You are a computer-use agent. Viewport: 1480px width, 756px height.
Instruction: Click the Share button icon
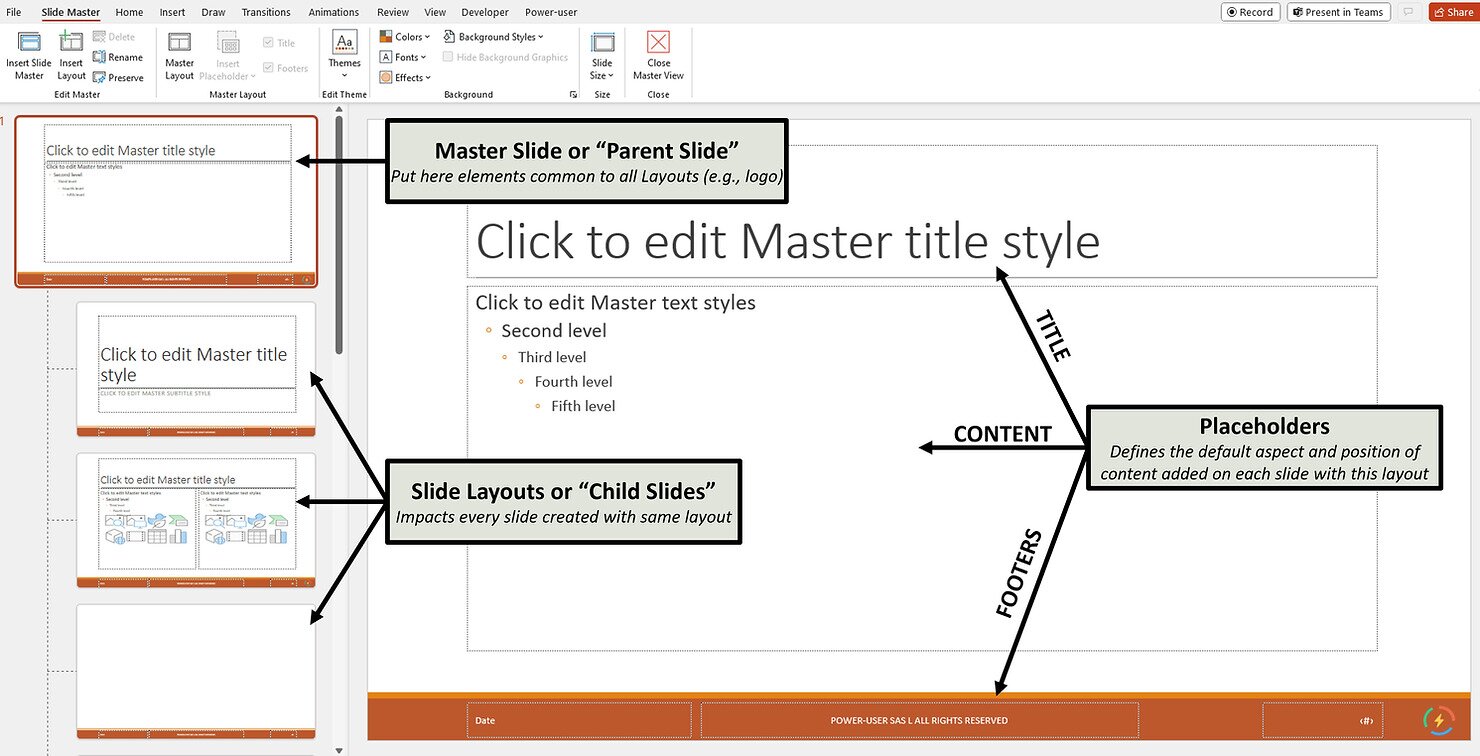click(1440, 12)
